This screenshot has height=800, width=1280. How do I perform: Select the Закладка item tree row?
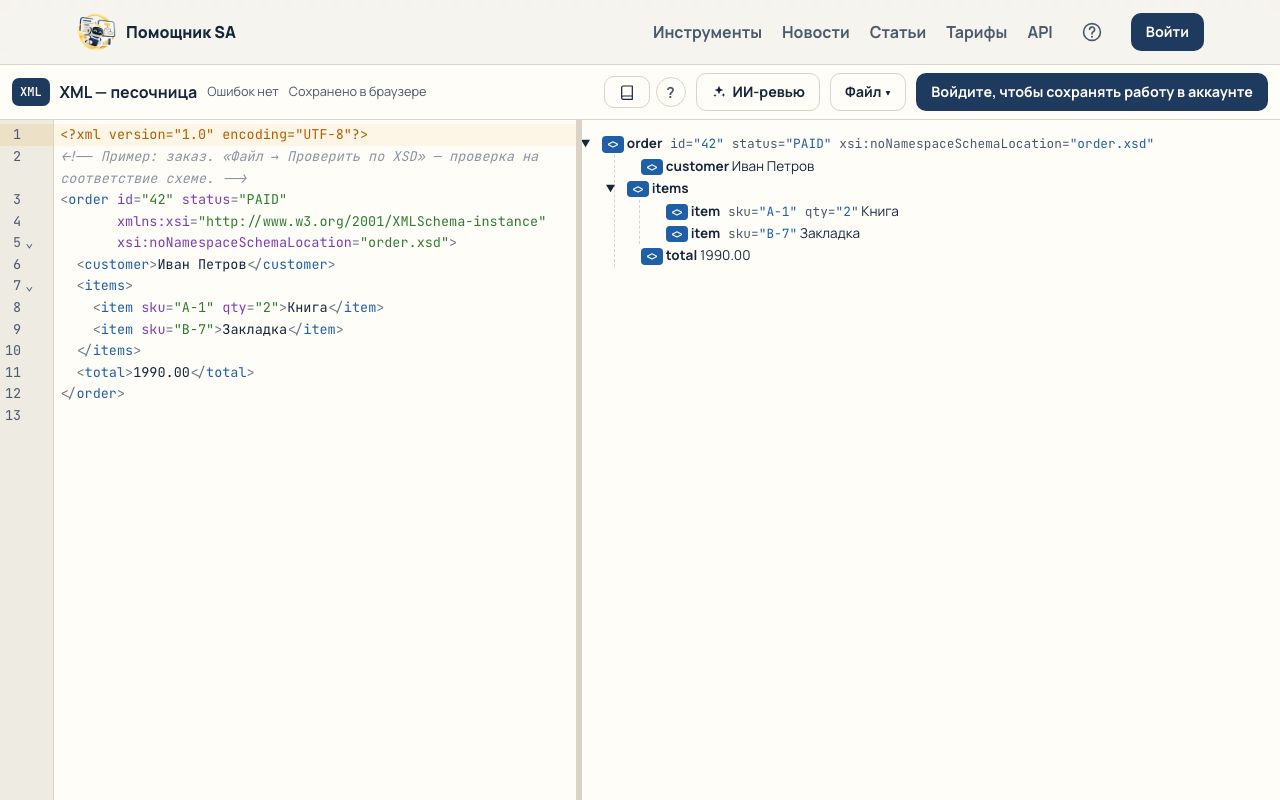(x=763, y=234)
